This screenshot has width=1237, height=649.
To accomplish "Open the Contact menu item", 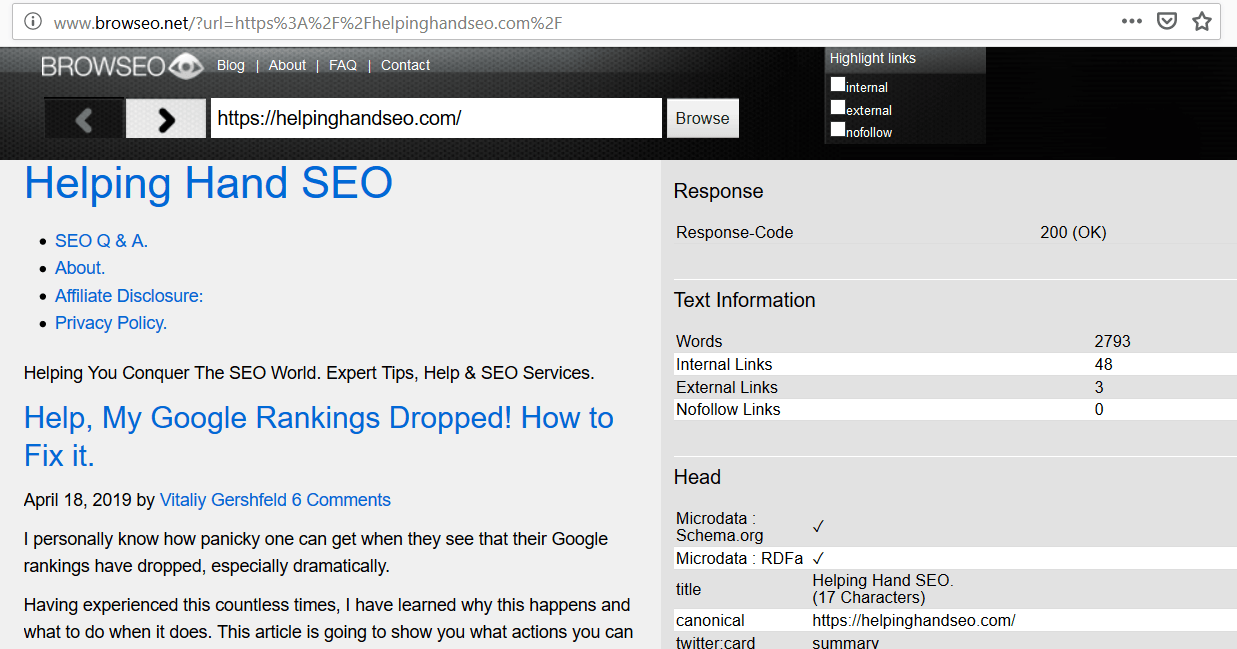I will coord(405,65).
